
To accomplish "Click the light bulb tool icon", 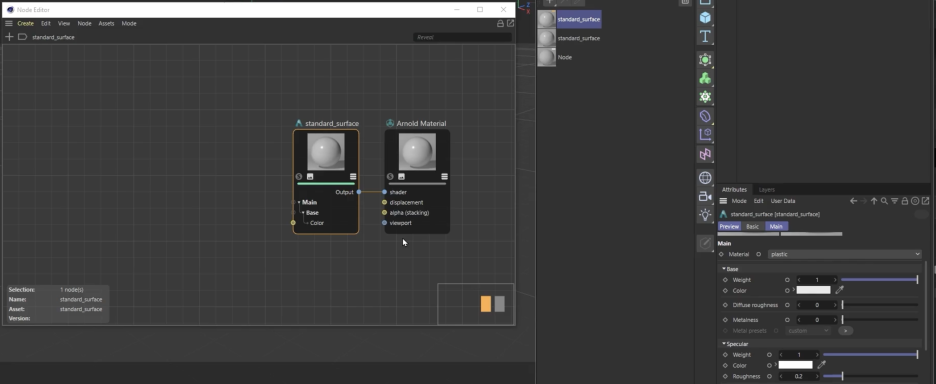I will pos(705,214).
